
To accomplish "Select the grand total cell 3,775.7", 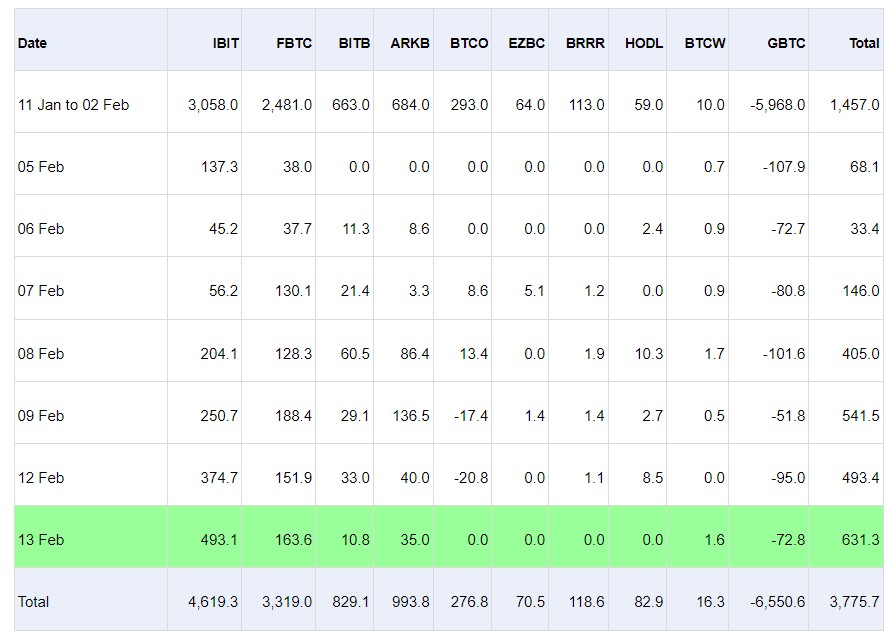I will [855, 601].
